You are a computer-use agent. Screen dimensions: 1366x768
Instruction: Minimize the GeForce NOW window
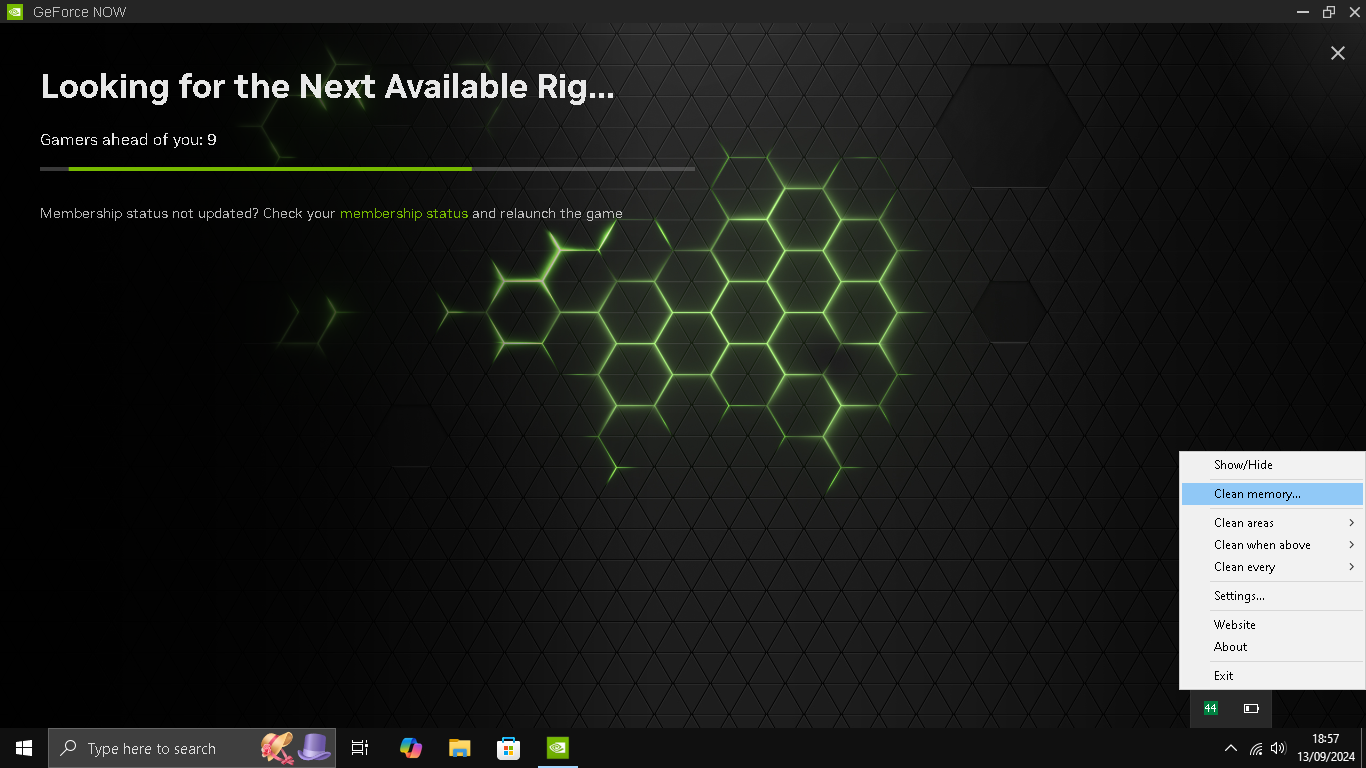1302,12
